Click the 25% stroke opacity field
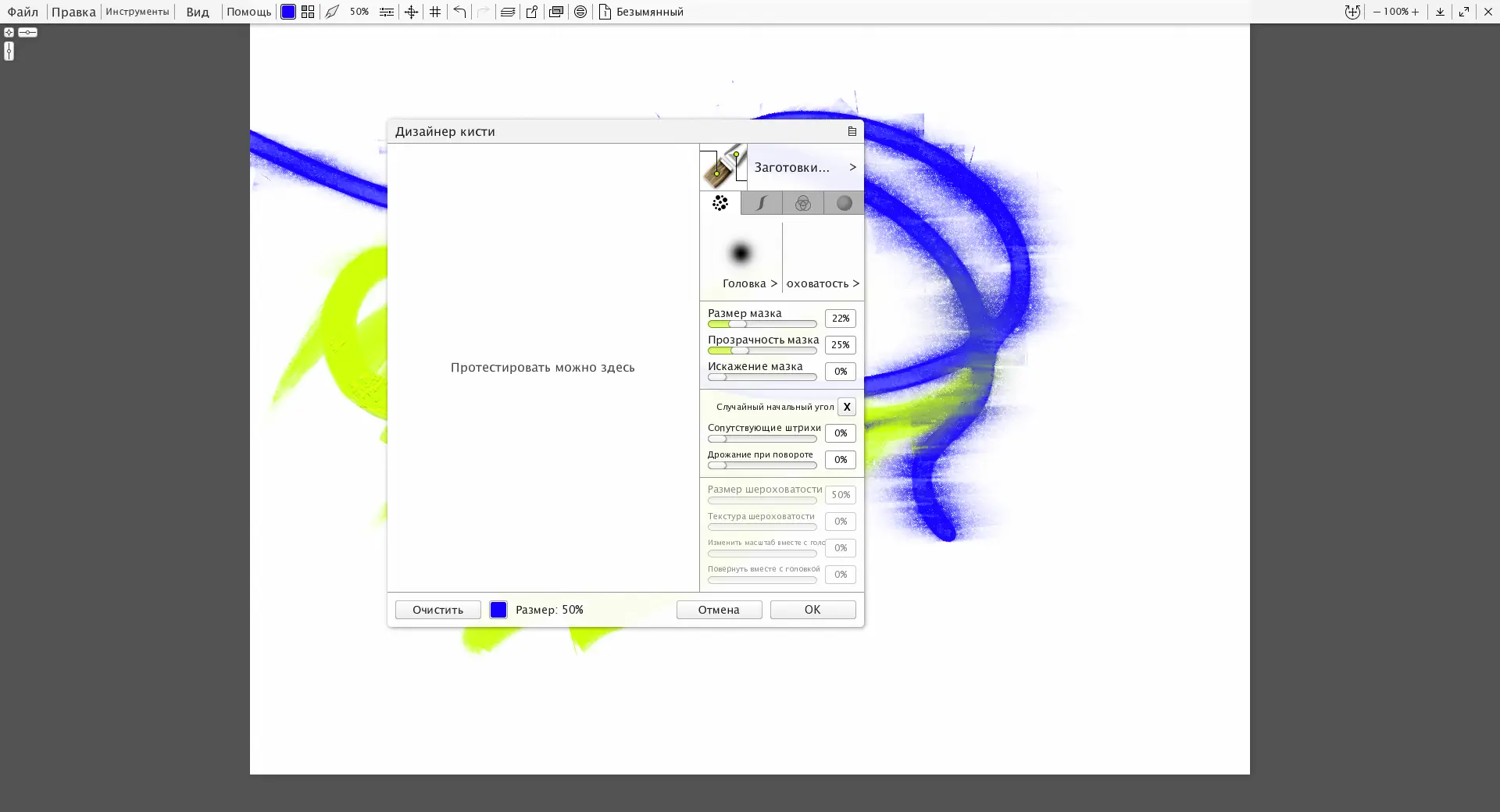The width and height of the screenshot is (1500, 812). [x=841, y=345]
